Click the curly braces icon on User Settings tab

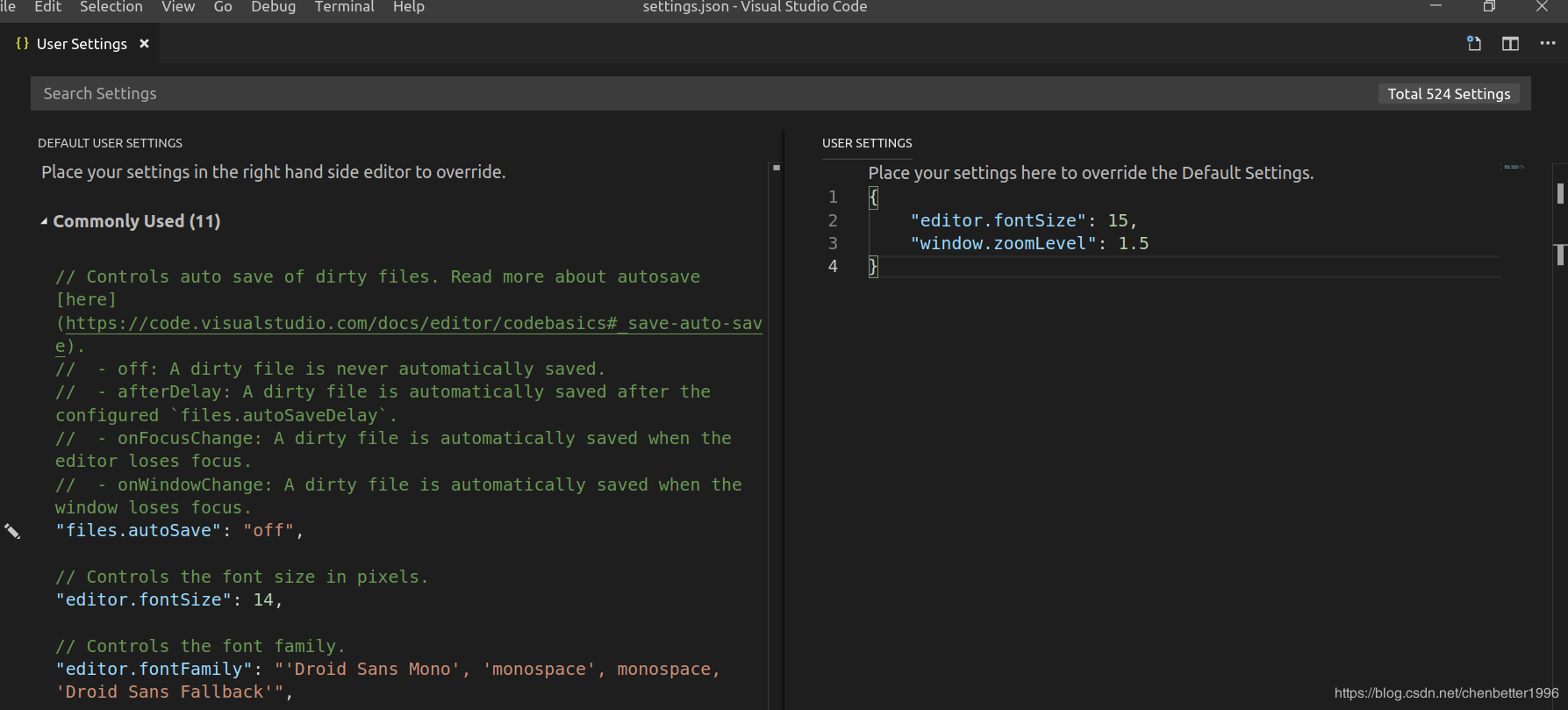coord(23,43)
